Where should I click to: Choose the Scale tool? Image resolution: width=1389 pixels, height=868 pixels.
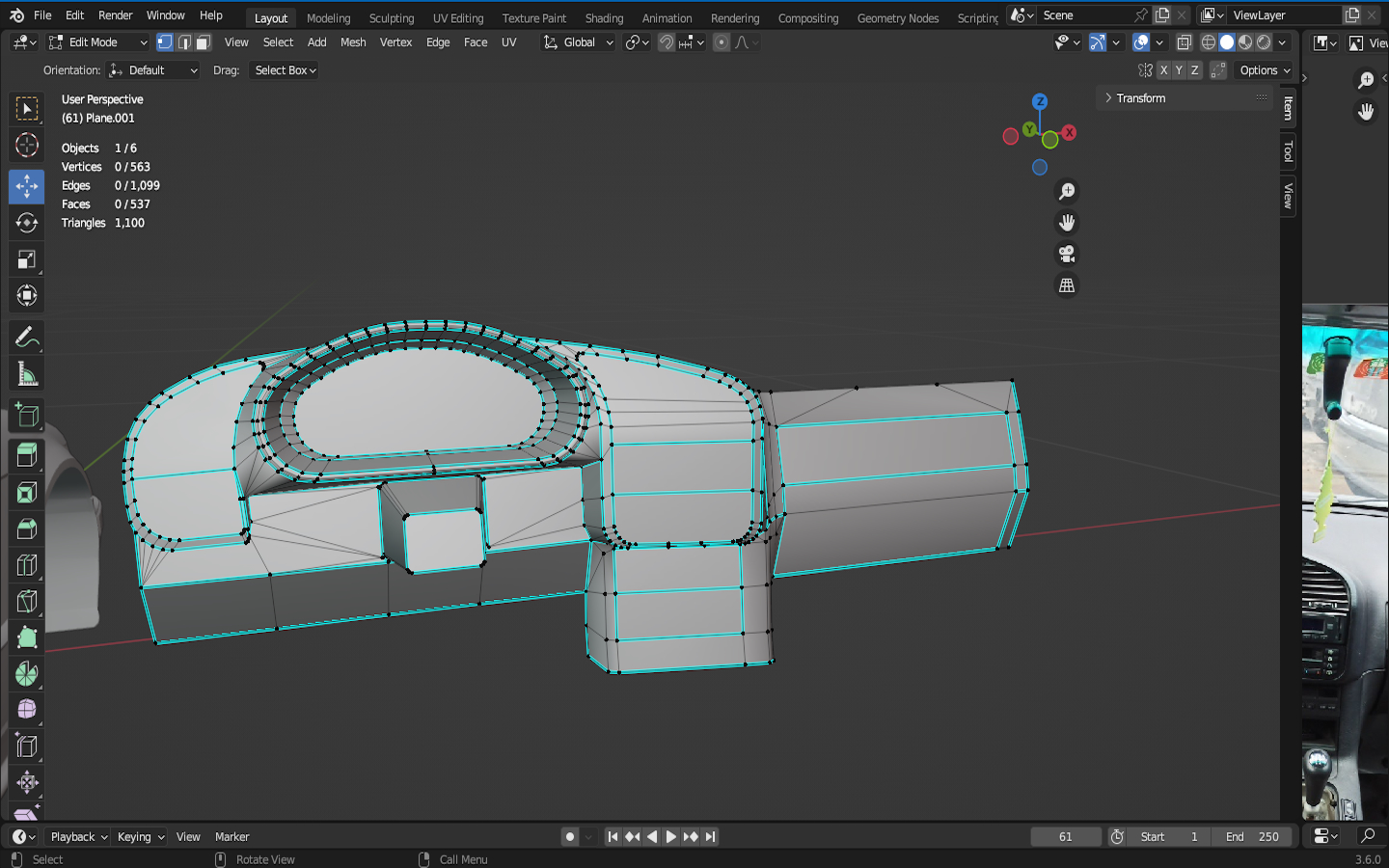pyautogui.click(x=26, y=259)
